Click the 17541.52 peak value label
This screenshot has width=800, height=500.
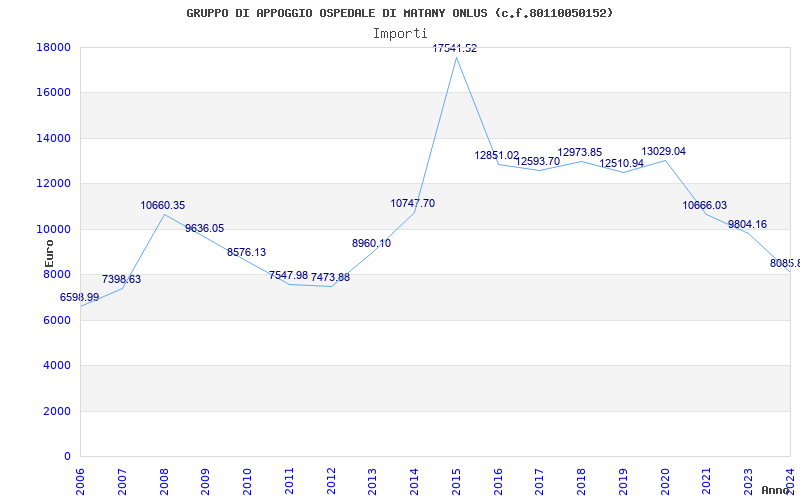pyautogui.click(x=455, y=48)
